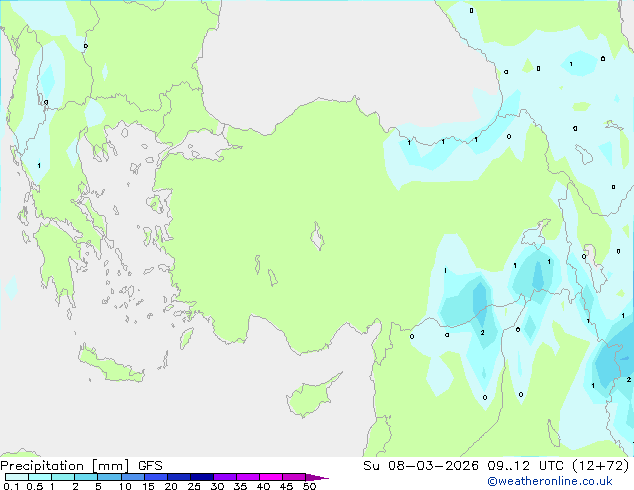Click the 5–10 mm legend color swatch
The width and height of the screenshot is (634, 490).
coord(109,477)
